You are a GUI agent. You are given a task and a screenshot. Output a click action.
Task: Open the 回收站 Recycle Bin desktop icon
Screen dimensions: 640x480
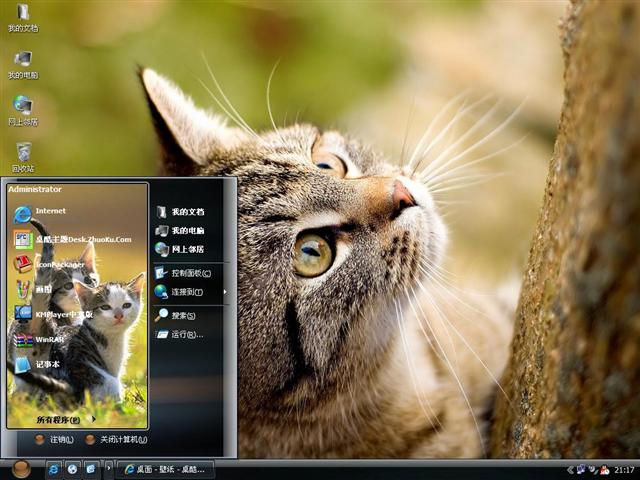click(x=23, y=155)
